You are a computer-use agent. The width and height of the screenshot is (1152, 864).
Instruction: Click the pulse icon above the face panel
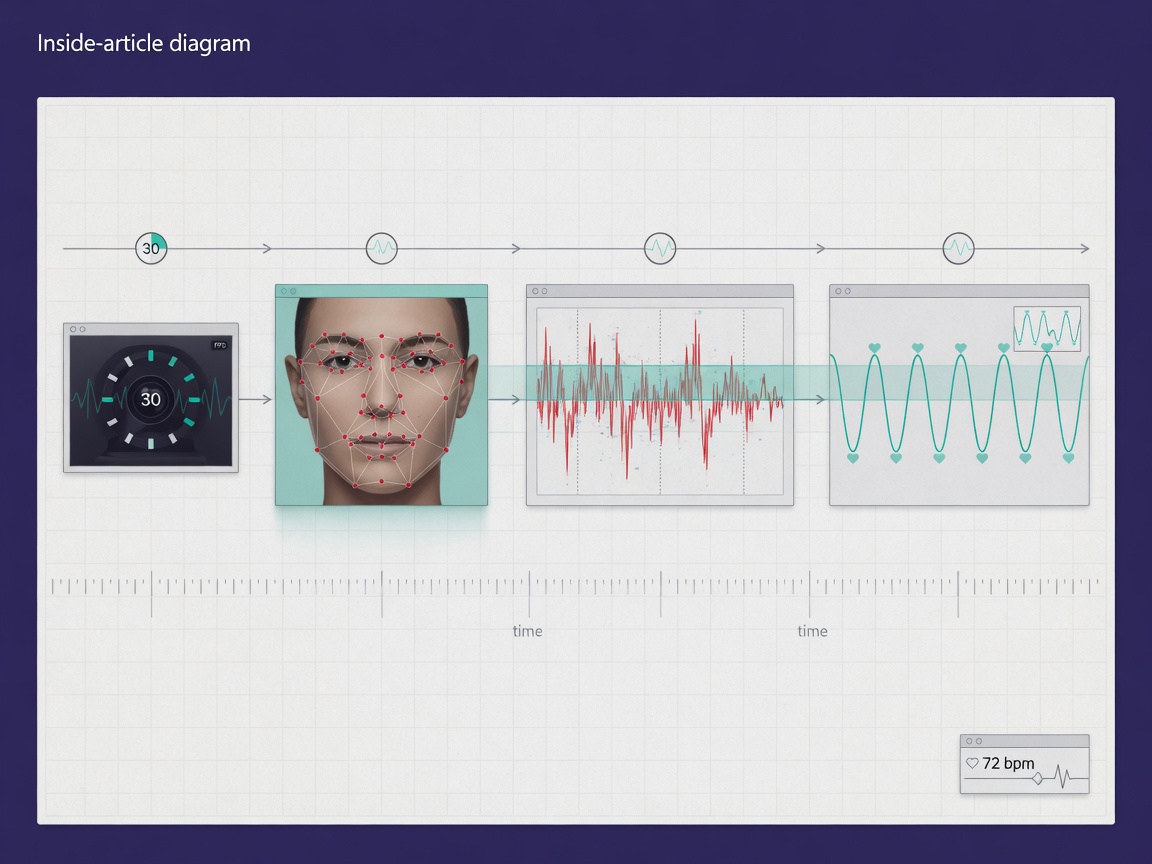(x=381, y=248)
